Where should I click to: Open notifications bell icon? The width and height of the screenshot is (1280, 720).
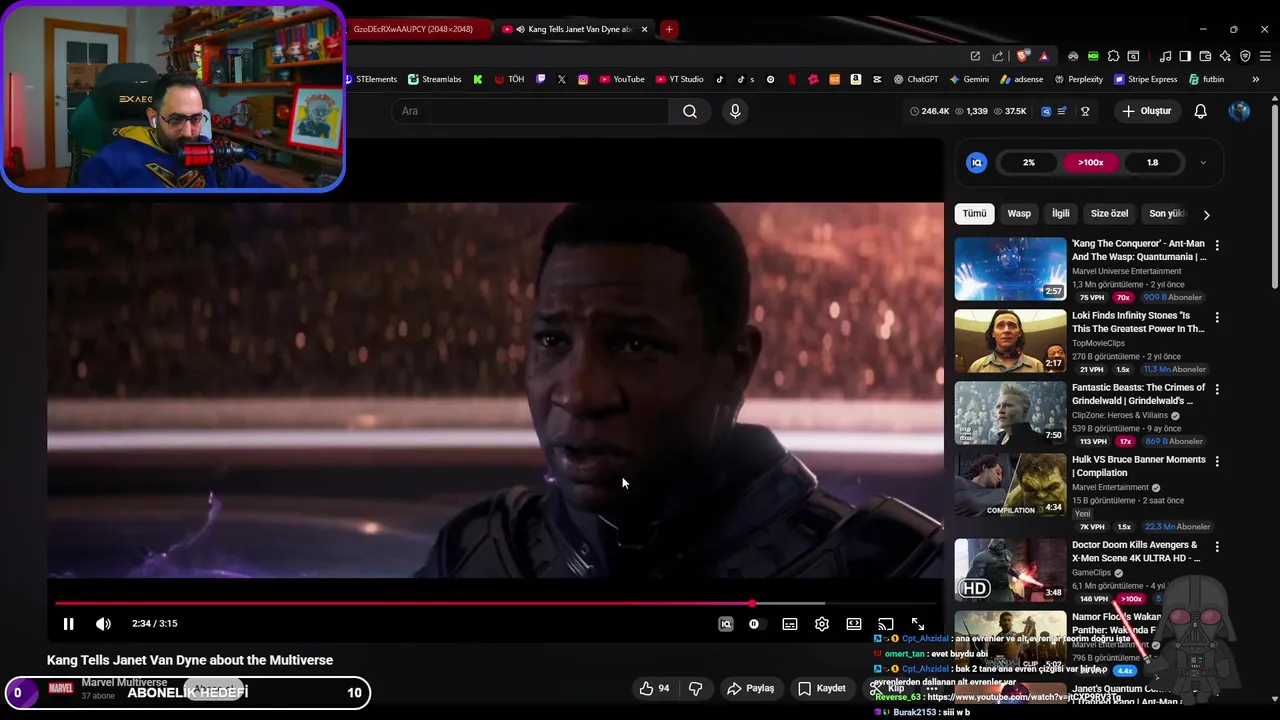click(x=1201, y=111)
